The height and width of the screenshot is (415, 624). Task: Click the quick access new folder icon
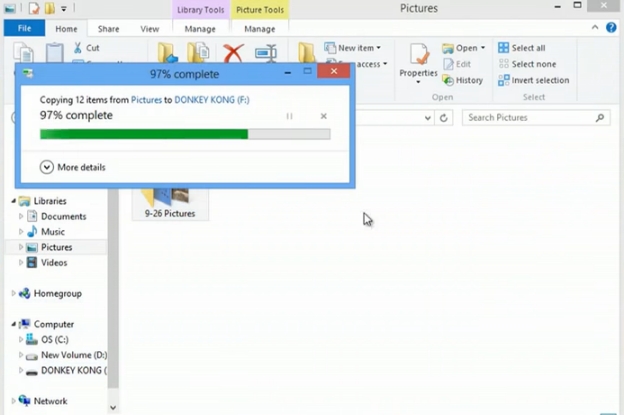(x=50, y=8)
